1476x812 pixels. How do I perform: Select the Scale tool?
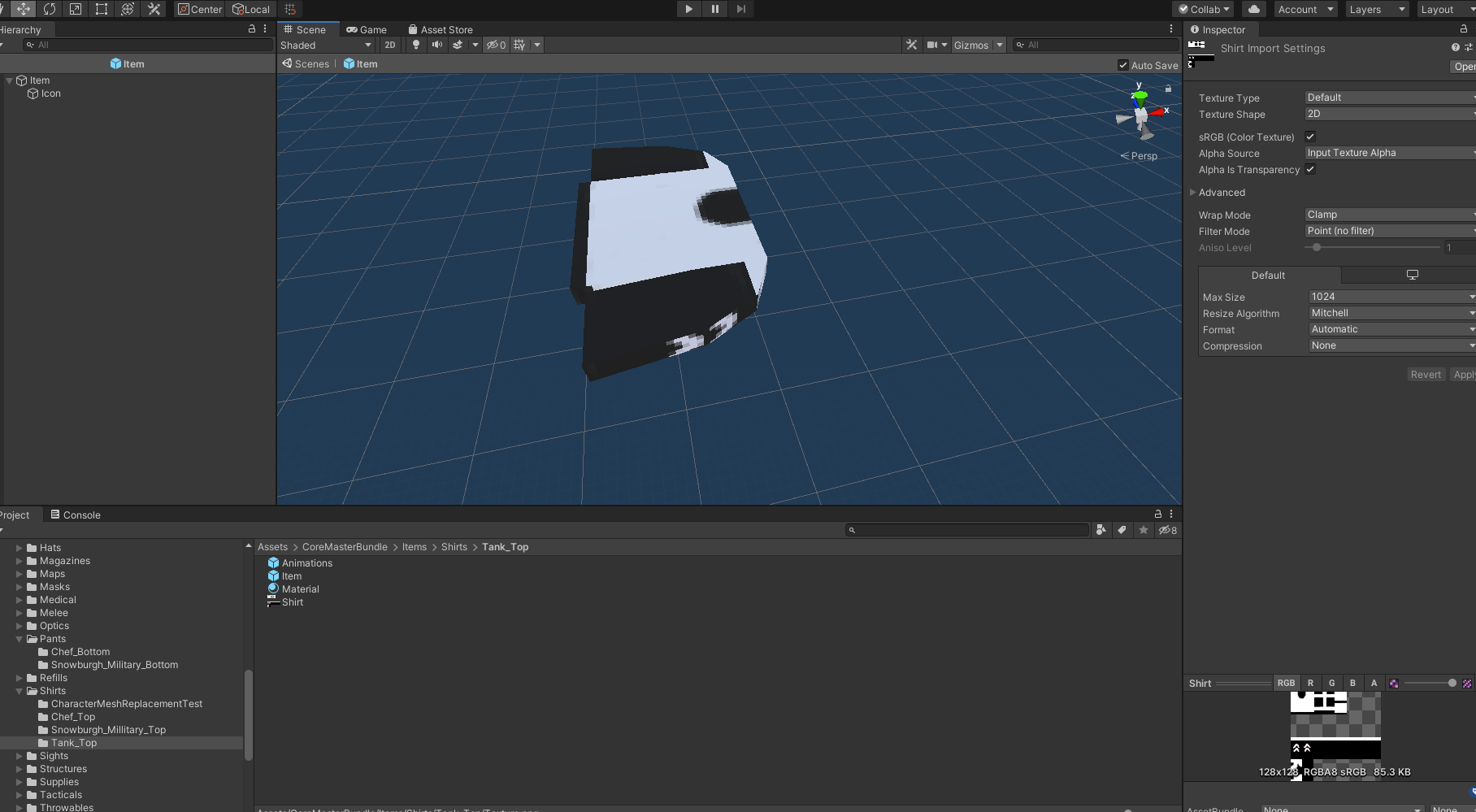76,9
